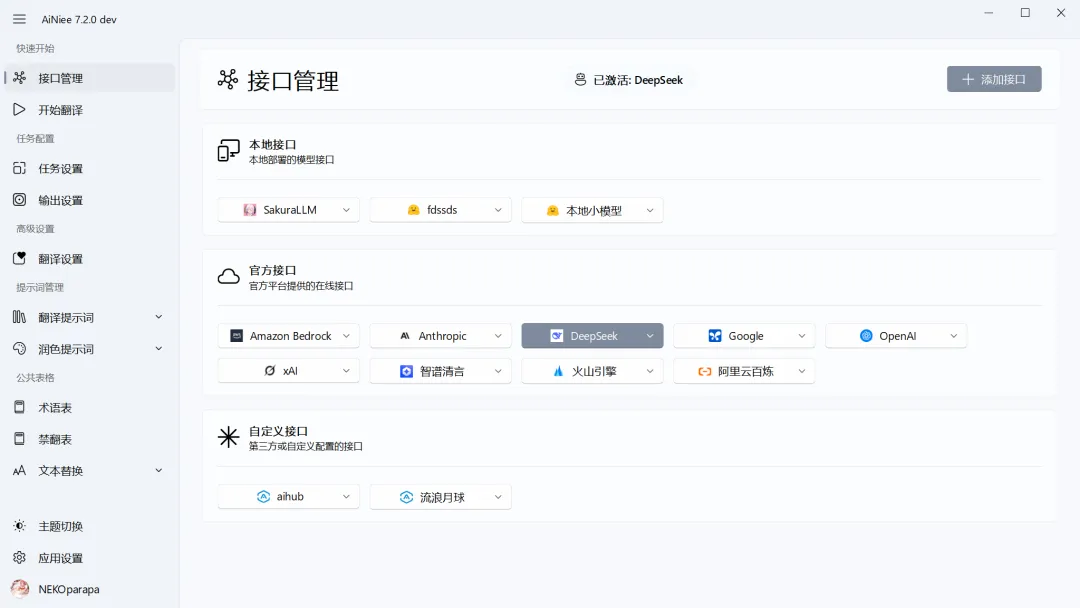Viewport: 1080px width, 608px height.
Task: Click the NEKOparapa profile name
Action: pyautogui.click(x=69, y=589)
